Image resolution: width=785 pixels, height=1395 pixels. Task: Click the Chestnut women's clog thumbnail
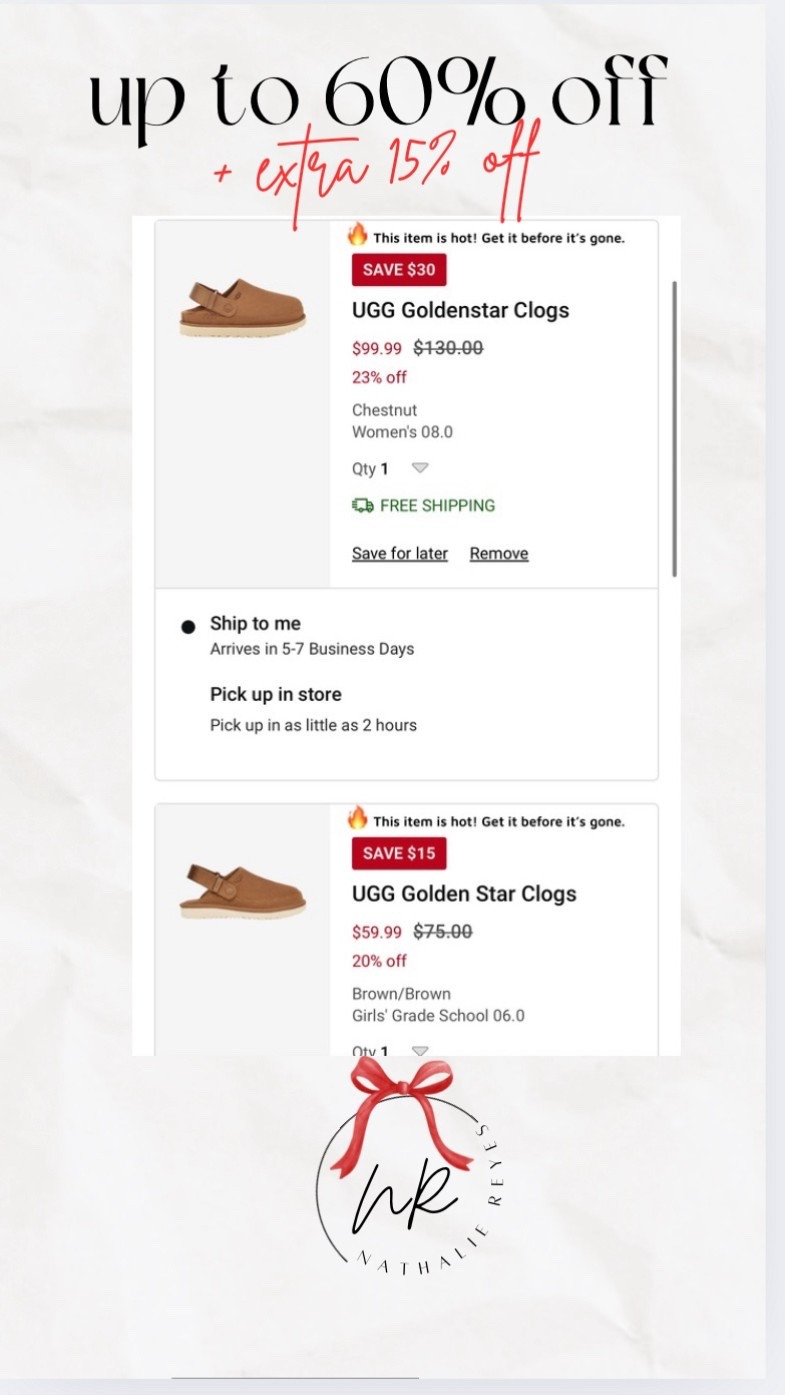[243, 307]
